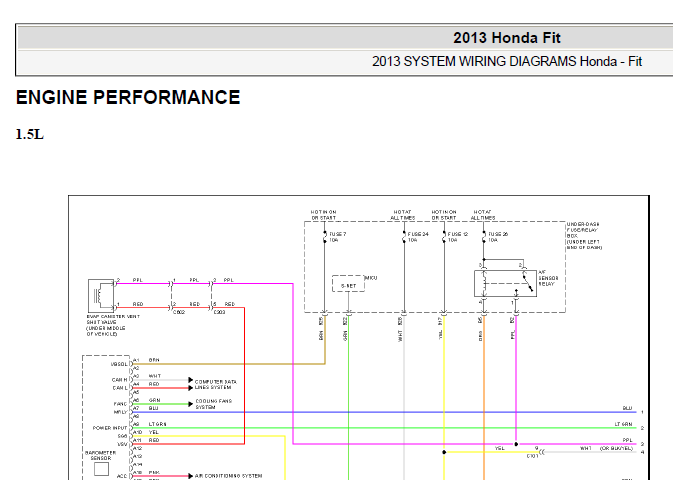673x480 pixels.
Task: Click the "FANC" pin name
Action: click(x=120, y=404)
